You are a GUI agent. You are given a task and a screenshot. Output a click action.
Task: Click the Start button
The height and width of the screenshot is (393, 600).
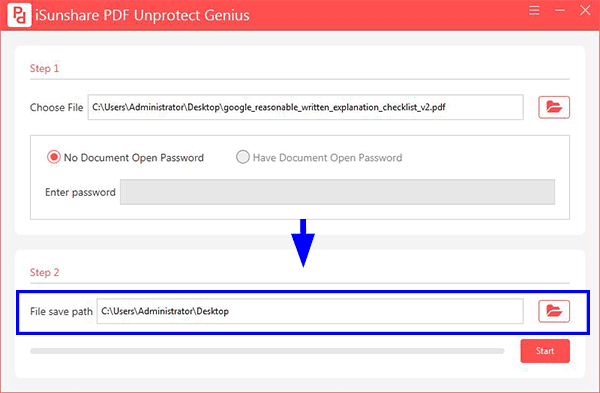tap(545, 351)
